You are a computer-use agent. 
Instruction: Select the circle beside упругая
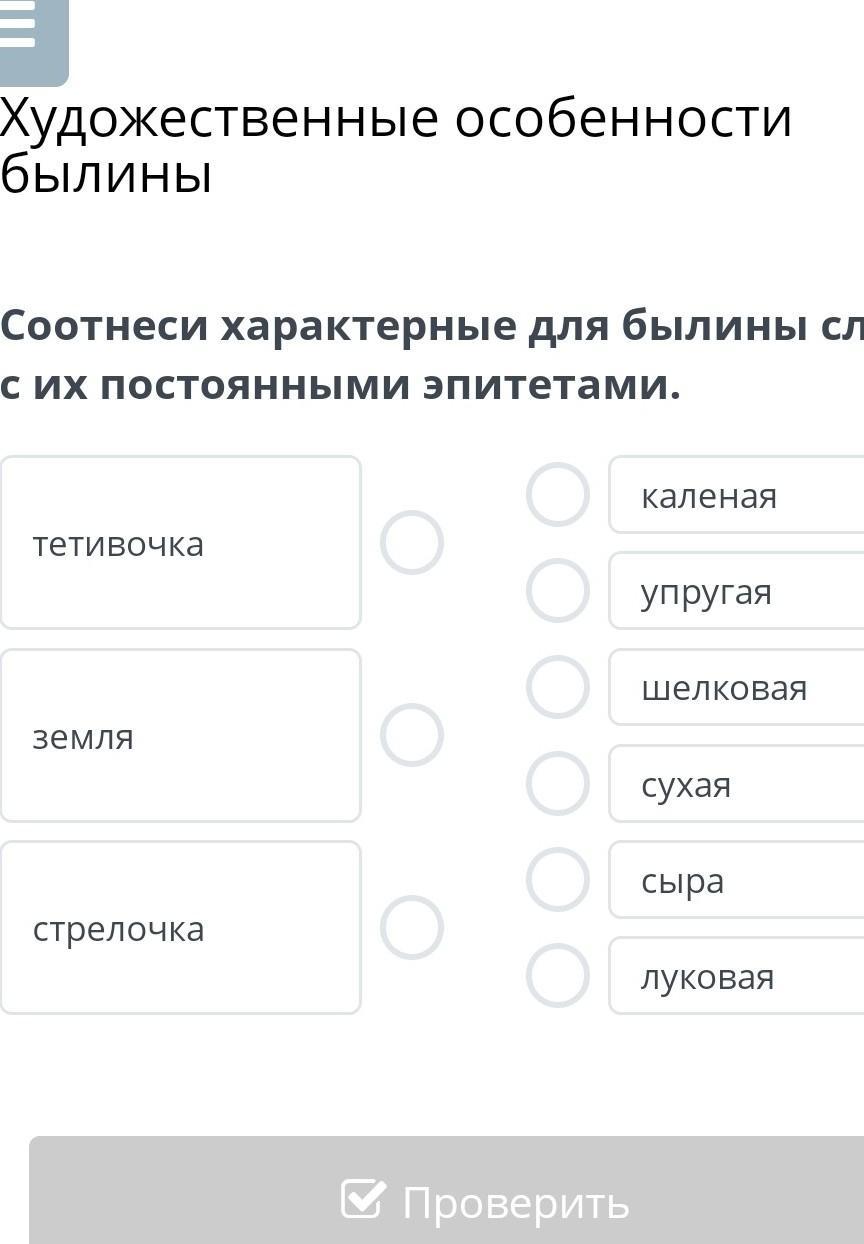click(558, 590)
